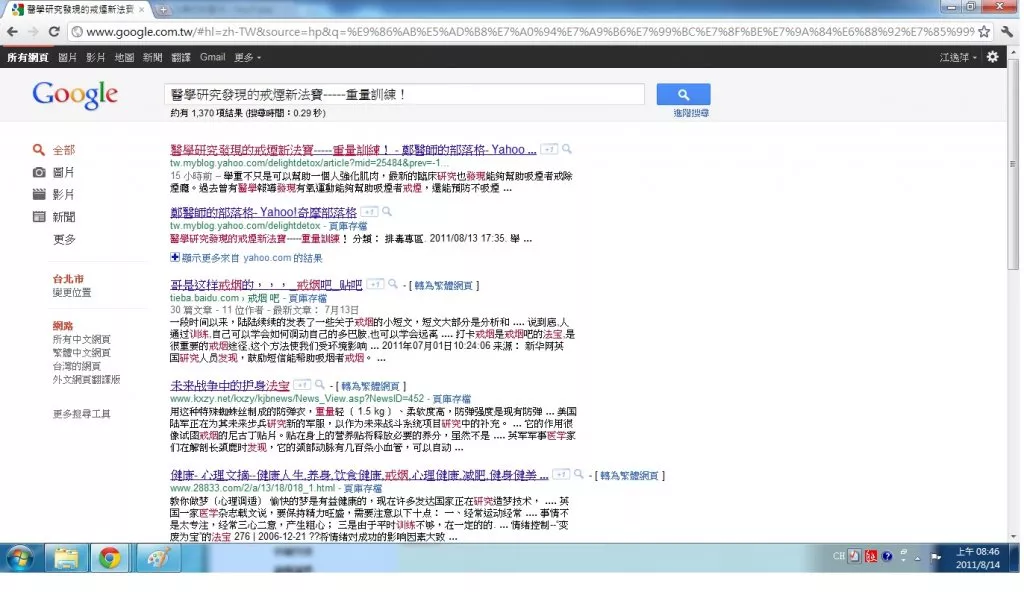Screen dimensions: 1024x592
Task: Click the Google search query box
Action: tap(404, 94)
